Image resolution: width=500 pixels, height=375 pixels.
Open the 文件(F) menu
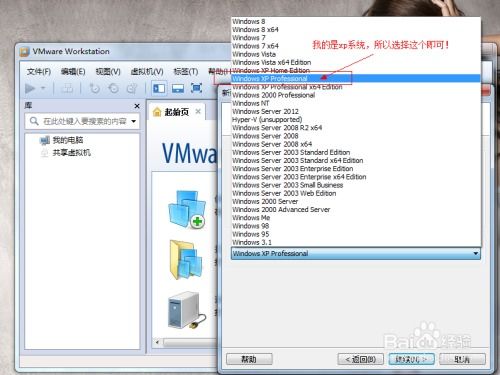tap(39, 72)
